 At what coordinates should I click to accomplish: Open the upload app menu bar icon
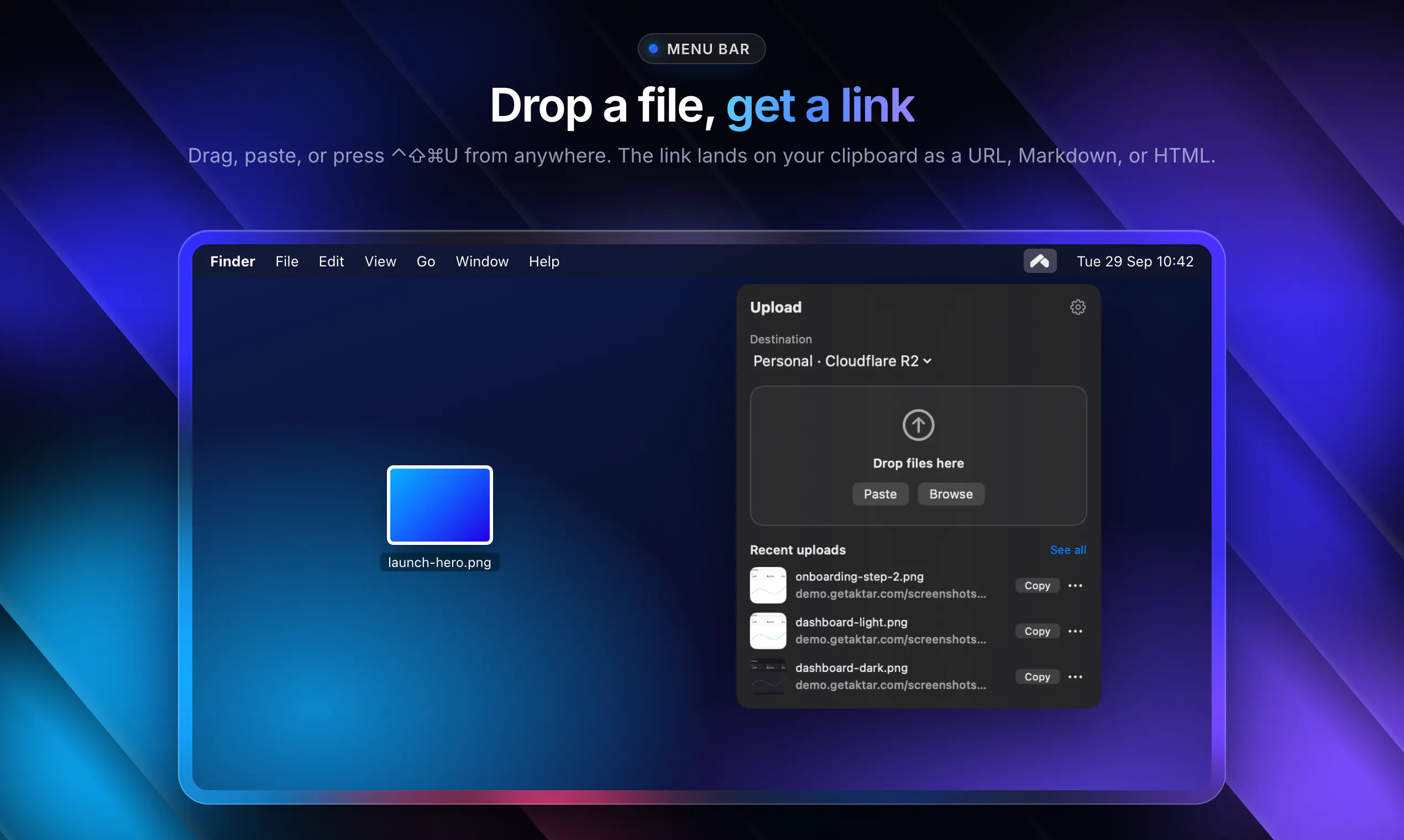point(1039,261)
